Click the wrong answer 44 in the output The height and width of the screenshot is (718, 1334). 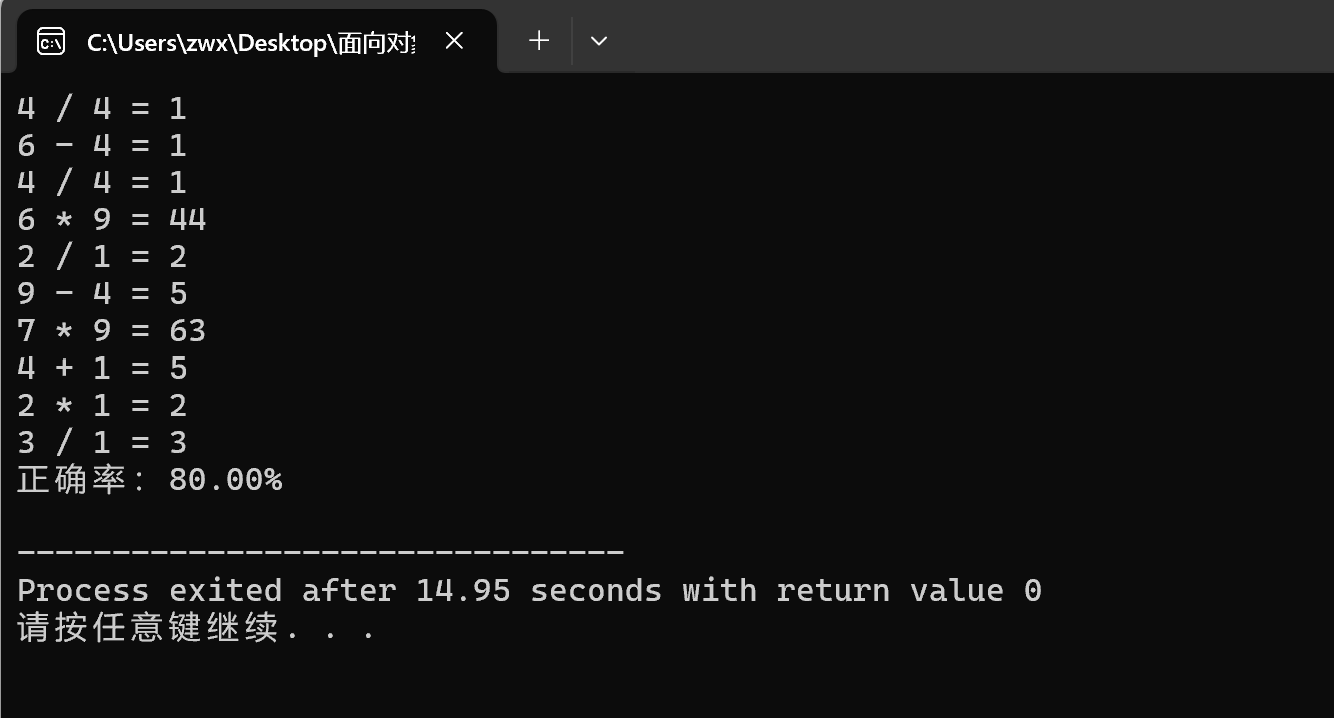pos(188,220)
